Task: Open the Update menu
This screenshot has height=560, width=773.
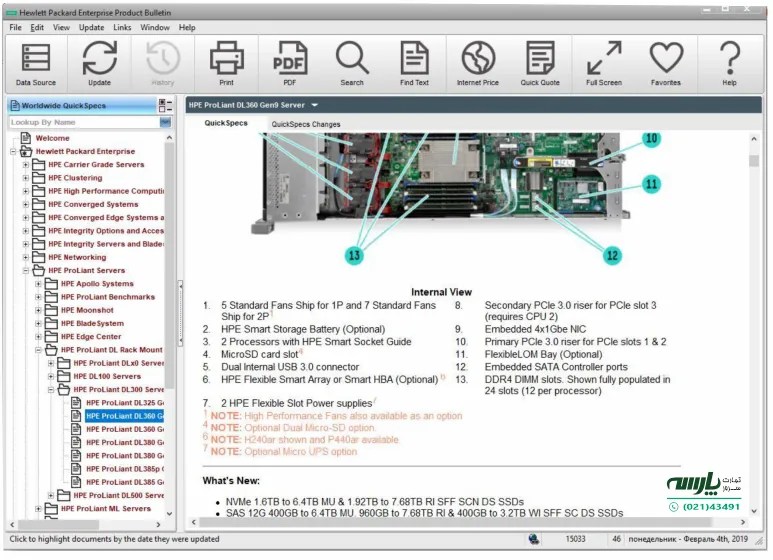Action: pos(91,28)
